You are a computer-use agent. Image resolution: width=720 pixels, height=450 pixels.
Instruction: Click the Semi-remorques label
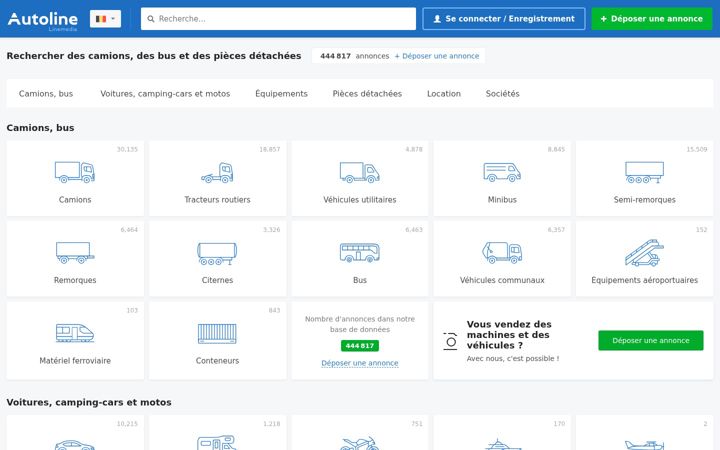coord(644,200)
